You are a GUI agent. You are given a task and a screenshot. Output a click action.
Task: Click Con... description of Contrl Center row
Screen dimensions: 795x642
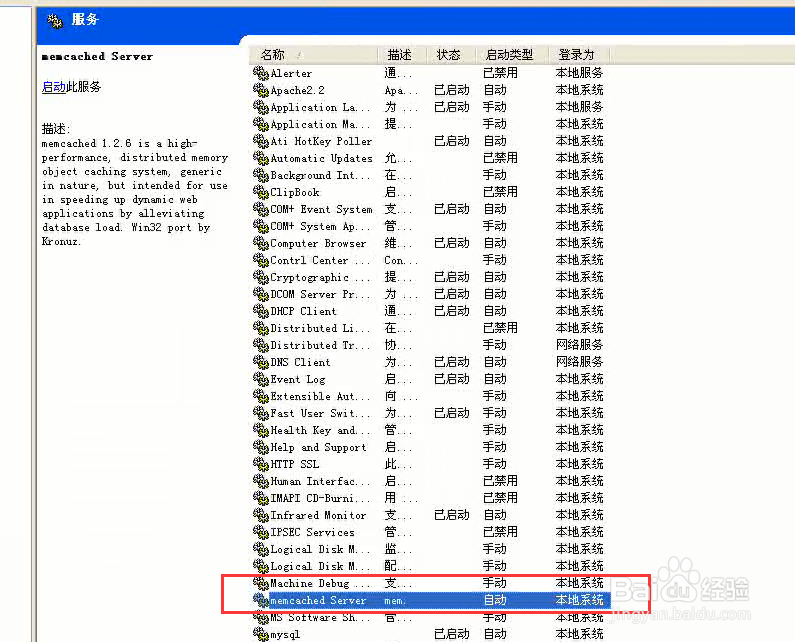coord(401,260)
